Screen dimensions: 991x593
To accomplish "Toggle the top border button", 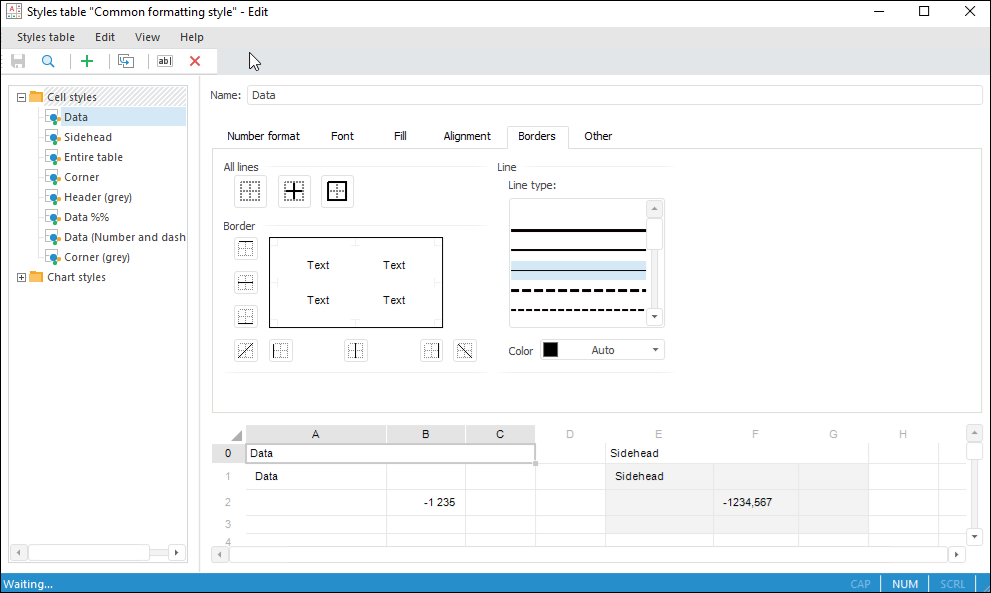I will coord(245,249).
